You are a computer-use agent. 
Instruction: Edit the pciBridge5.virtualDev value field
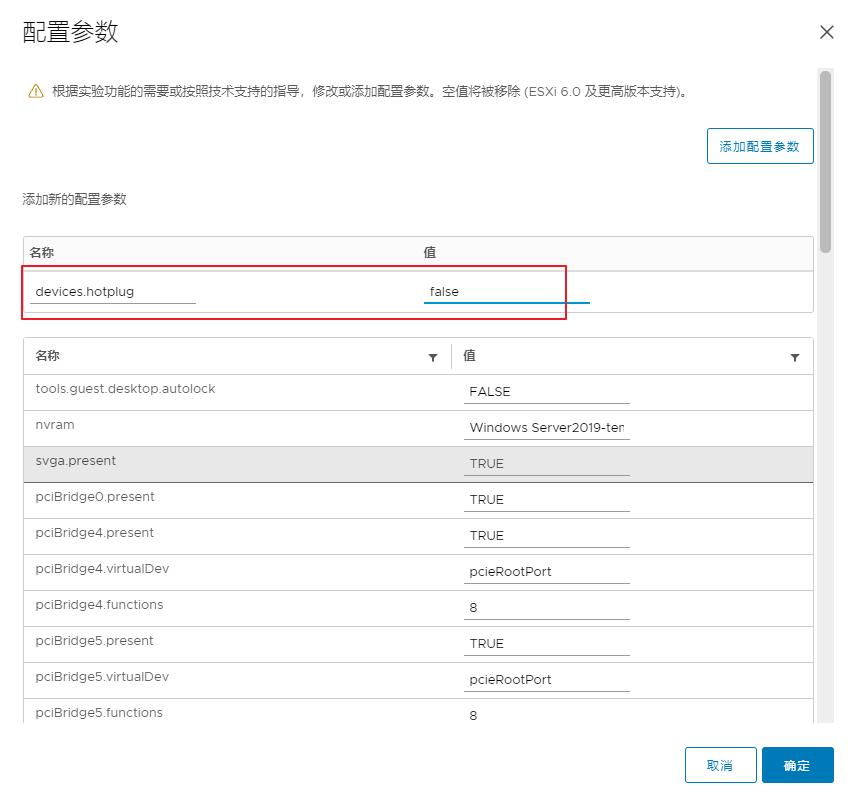[546, 680]
